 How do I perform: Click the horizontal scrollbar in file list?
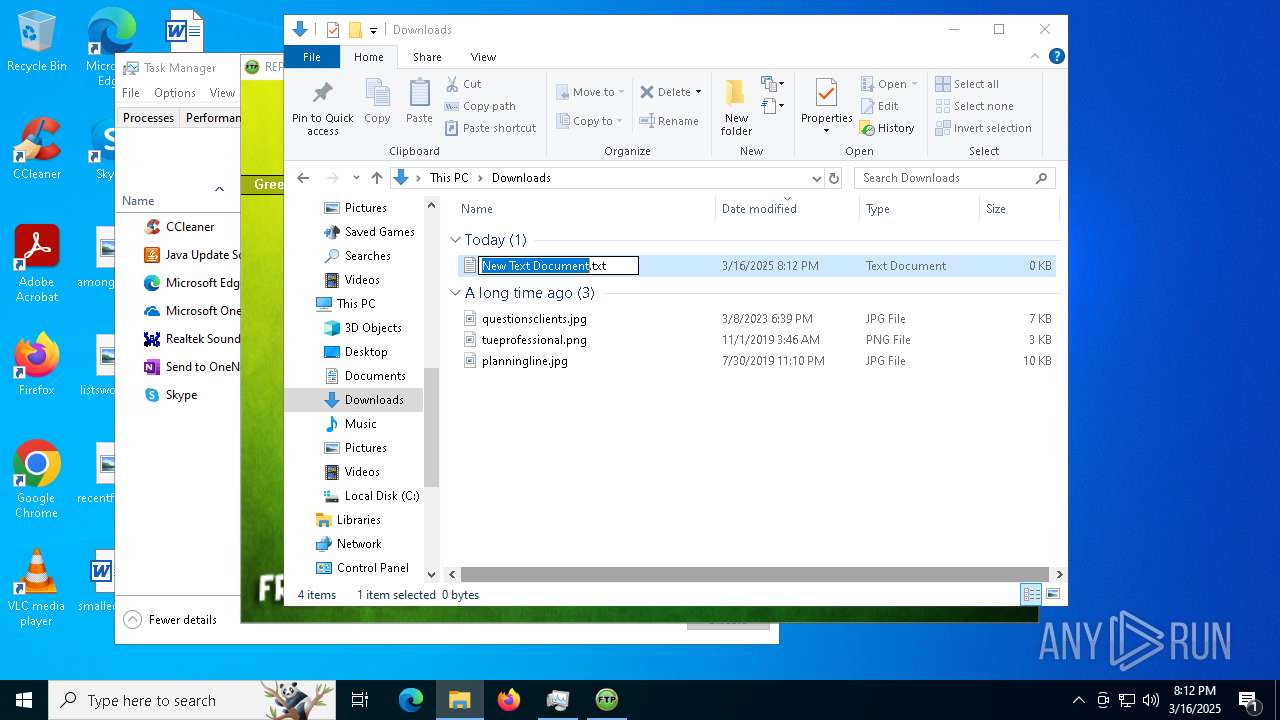point(755,575)
